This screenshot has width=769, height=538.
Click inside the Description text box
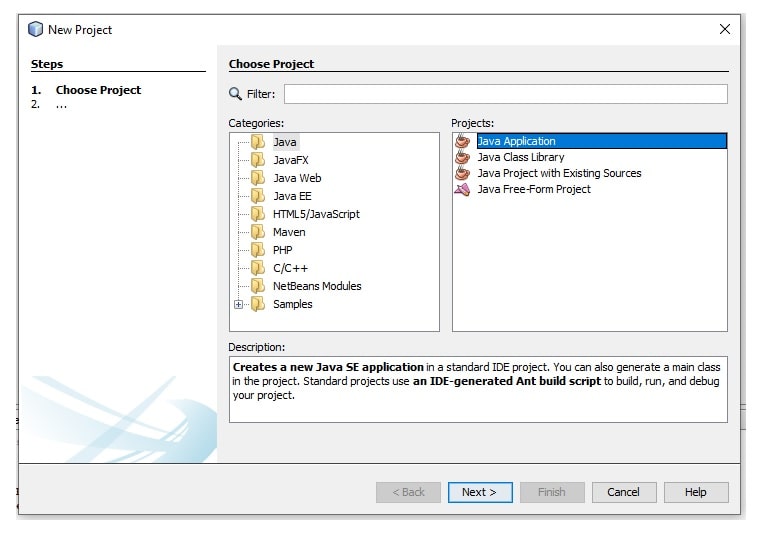click(478, 389)
